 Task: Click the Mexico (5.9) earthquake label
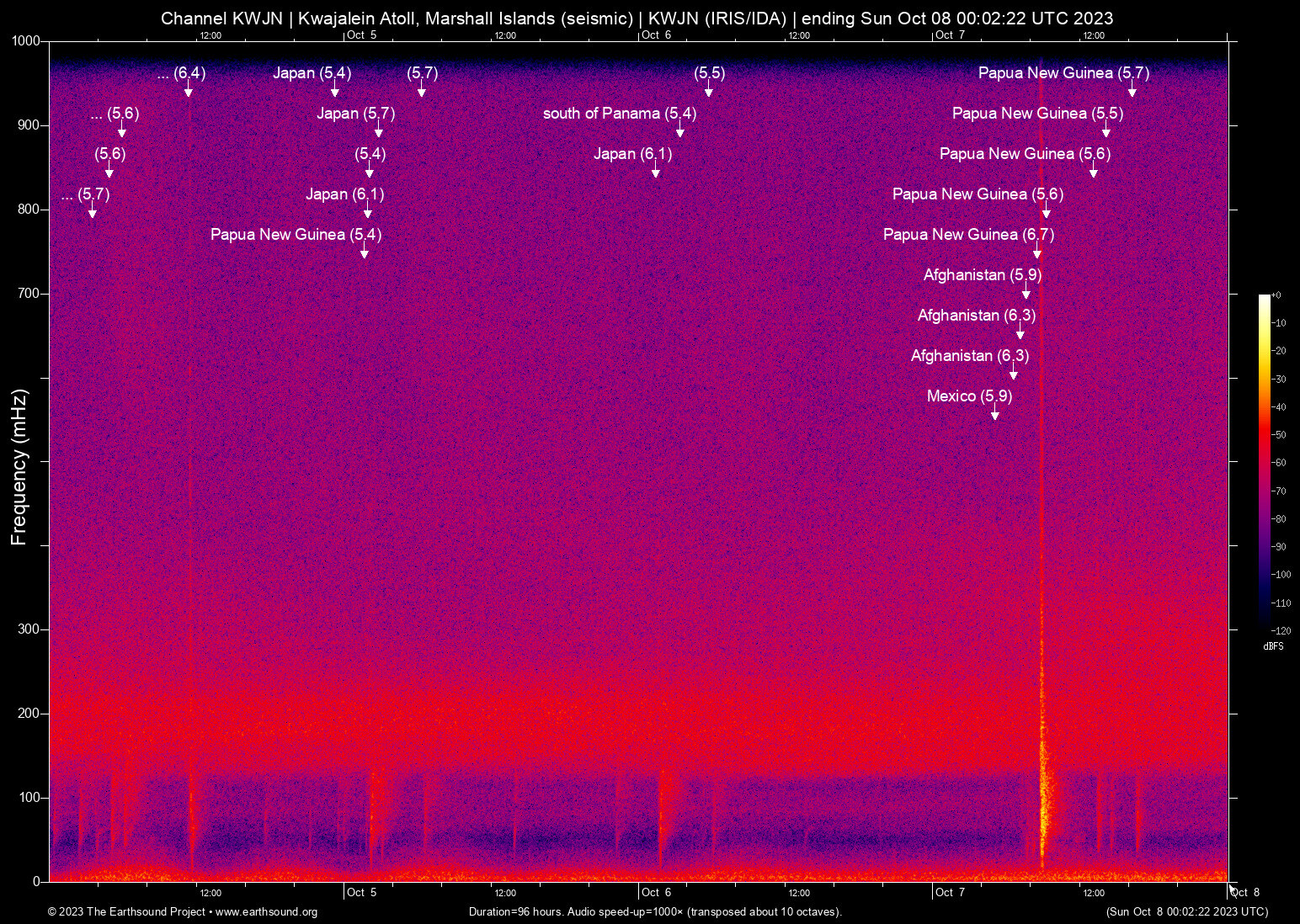968,396
